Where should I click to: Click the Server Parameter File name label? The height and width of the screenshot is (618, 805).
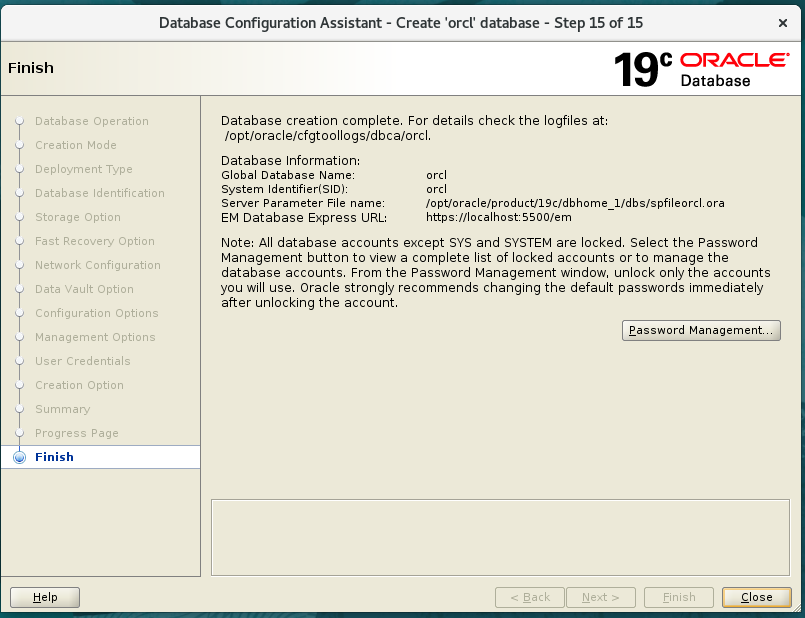(x=303, y=203)
